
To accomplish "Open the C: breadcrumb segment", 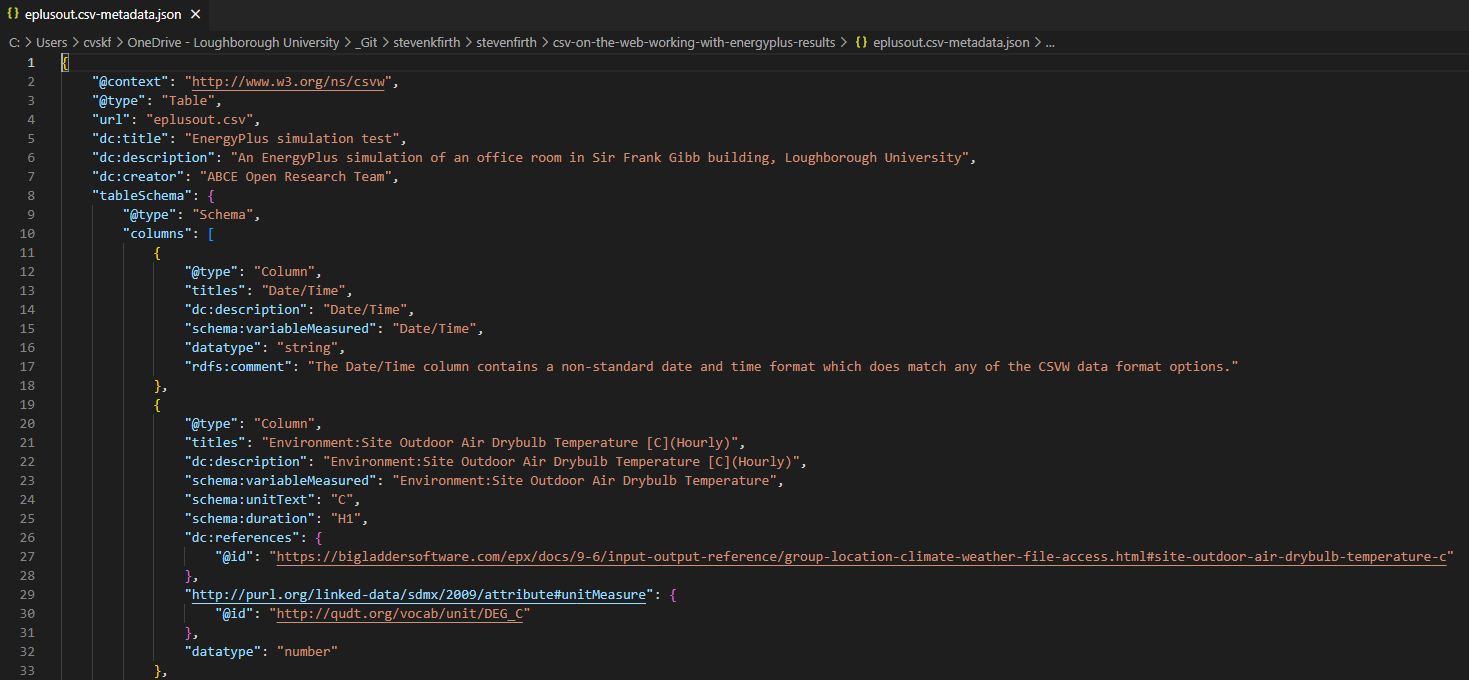I will coord(14,43).
